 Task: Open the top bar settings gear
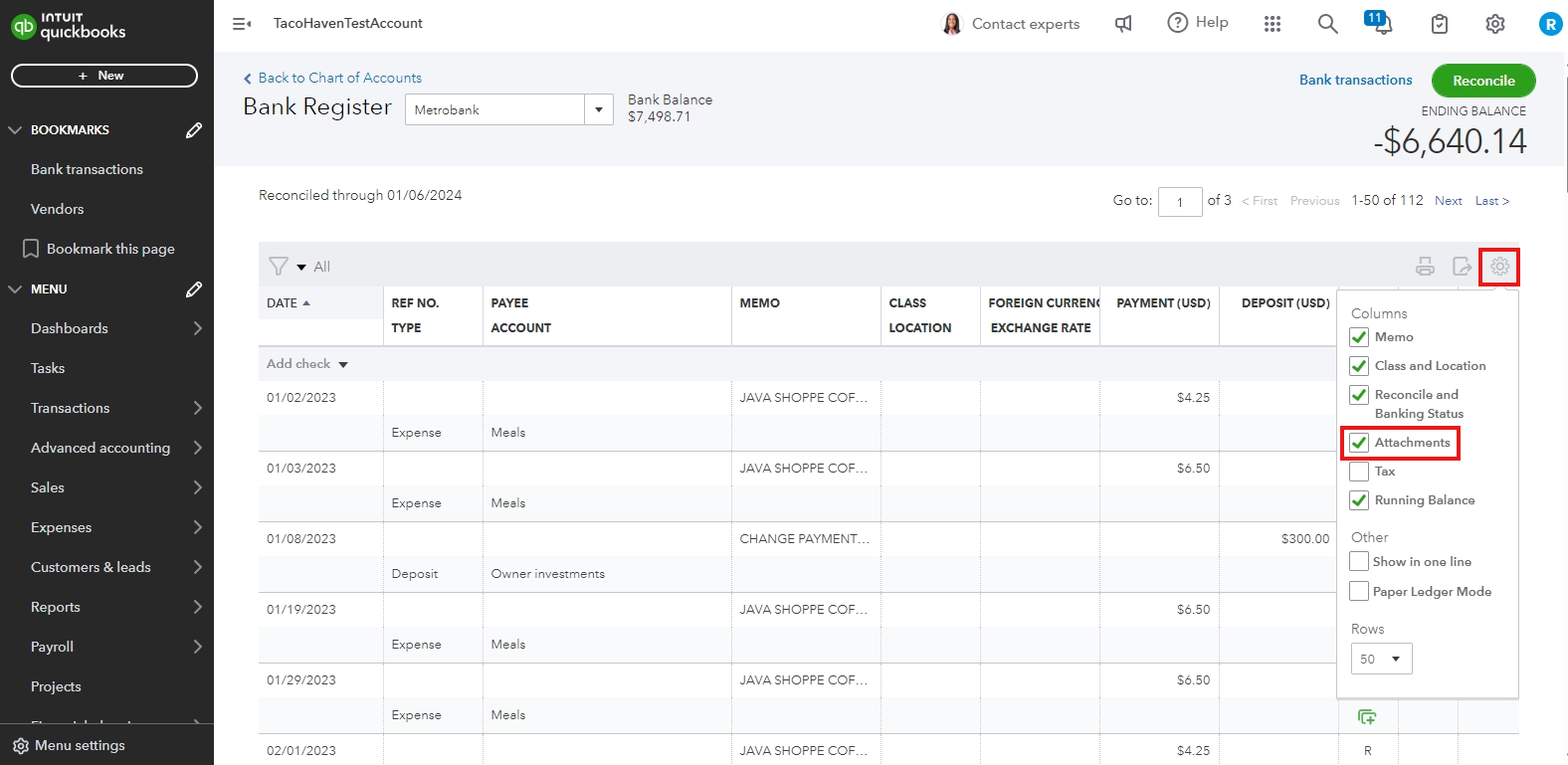(1495, 24)
